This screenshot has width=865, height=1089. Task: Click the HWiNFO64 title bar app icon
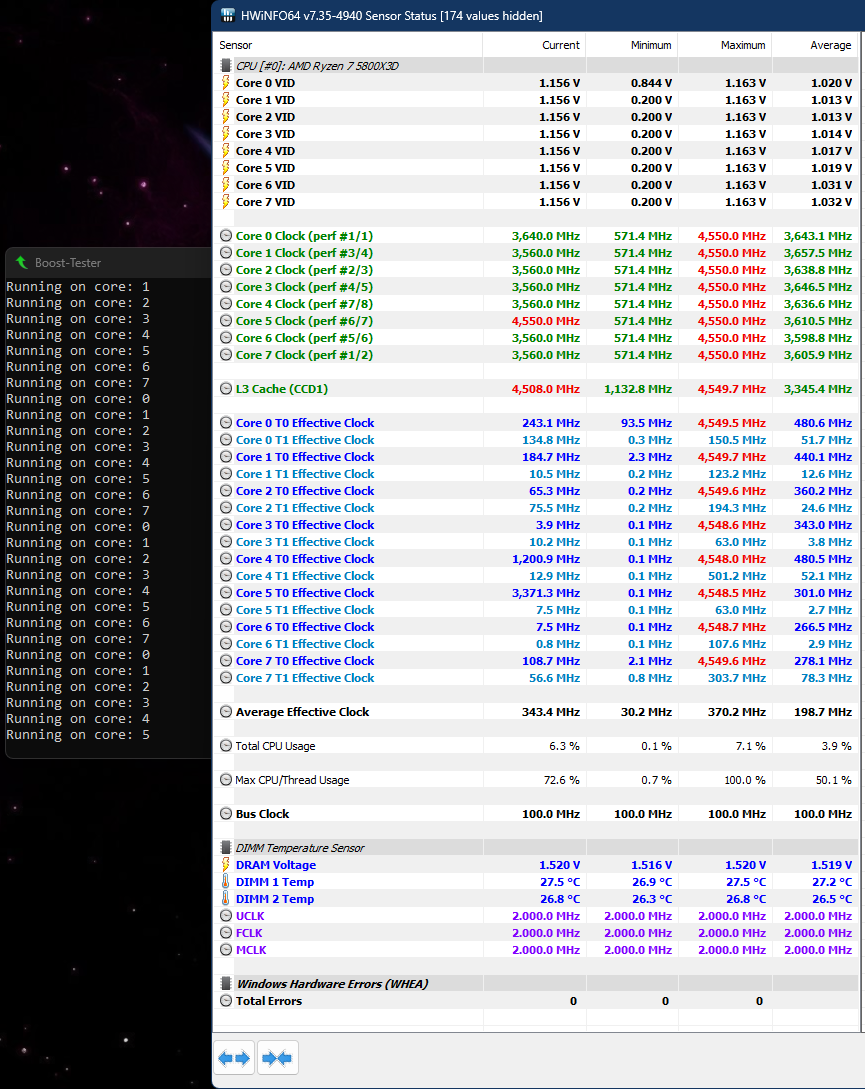pos(227,15)
